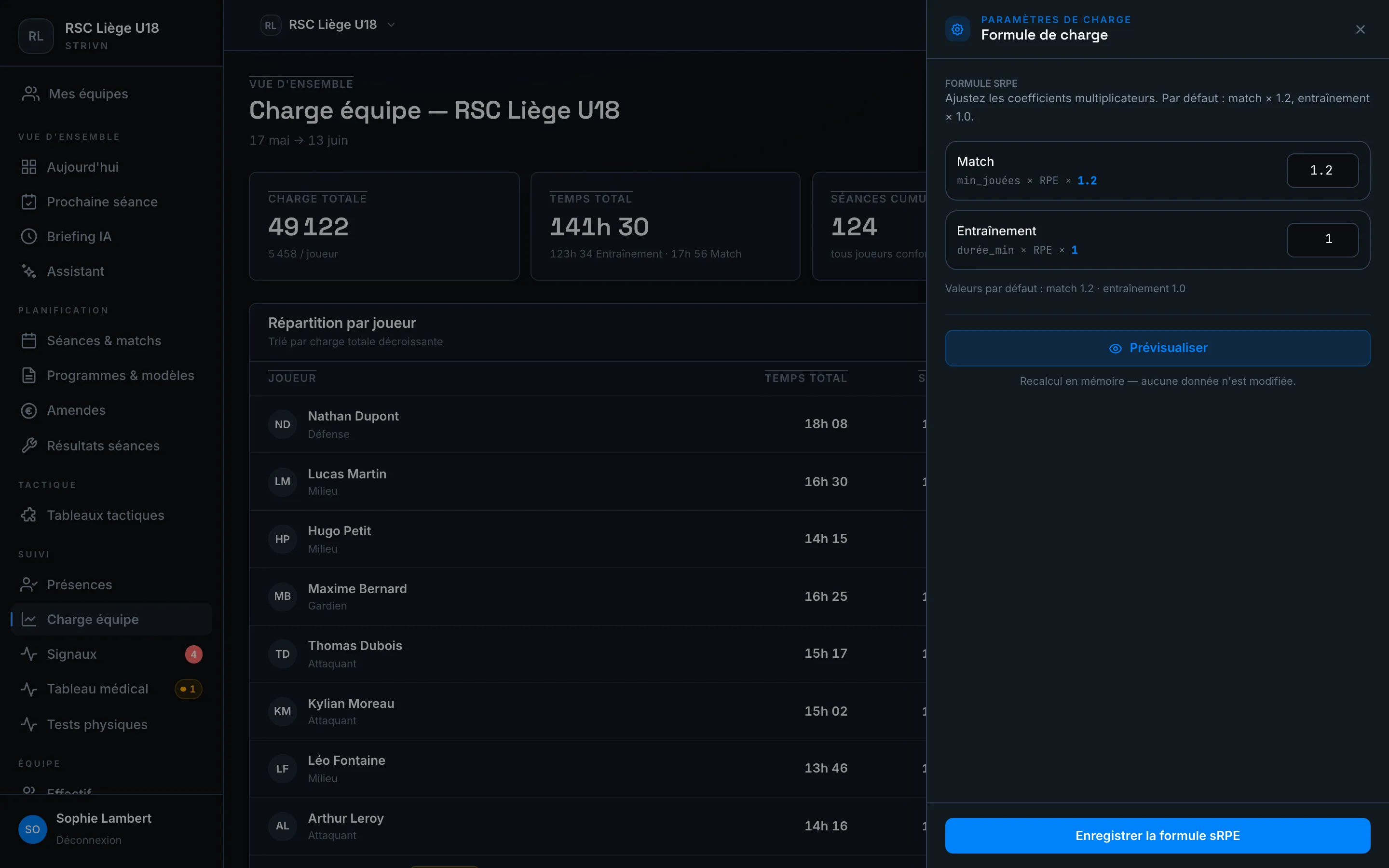This screenshot has width=1389, height=868.
Task: Click the AL avatar of Arthur Leroy
Action: 283,826
